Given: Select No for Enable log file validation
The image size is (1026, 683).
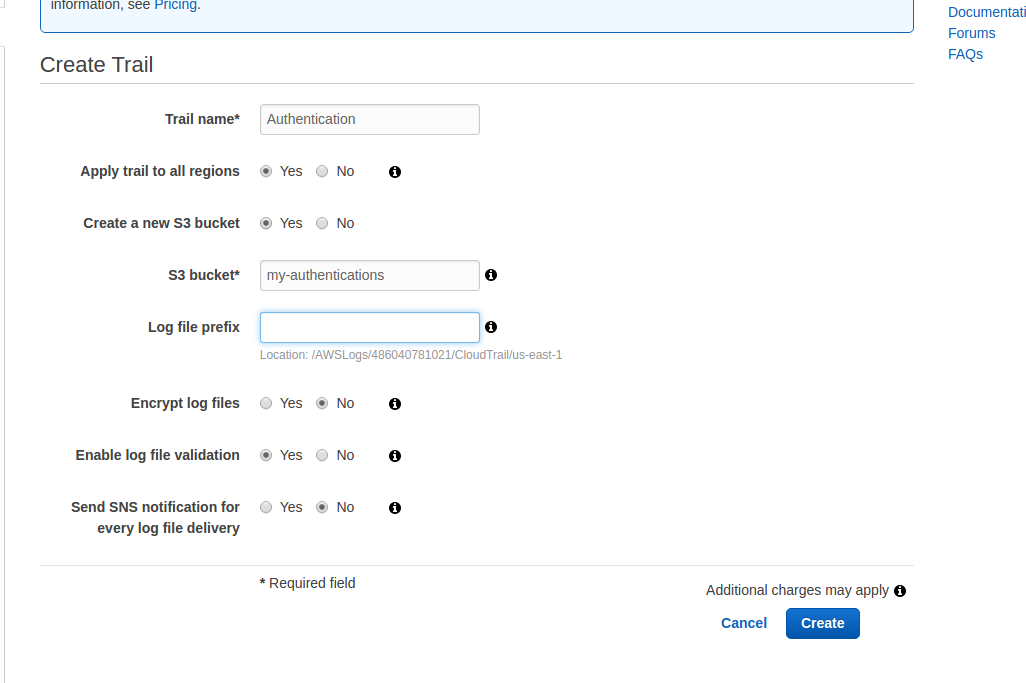Looking at the screenshot, I should (x=322, y=455).
